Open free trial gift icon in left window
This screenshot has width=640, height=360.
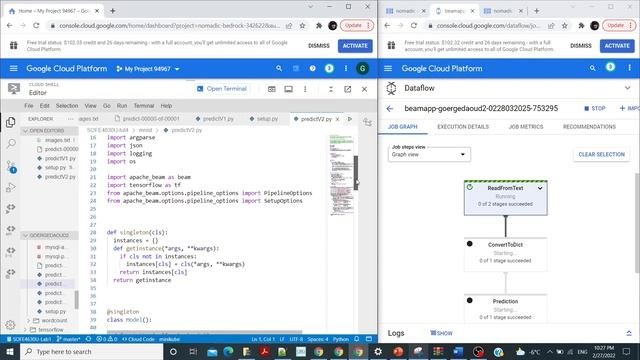(x=13, y=45)
